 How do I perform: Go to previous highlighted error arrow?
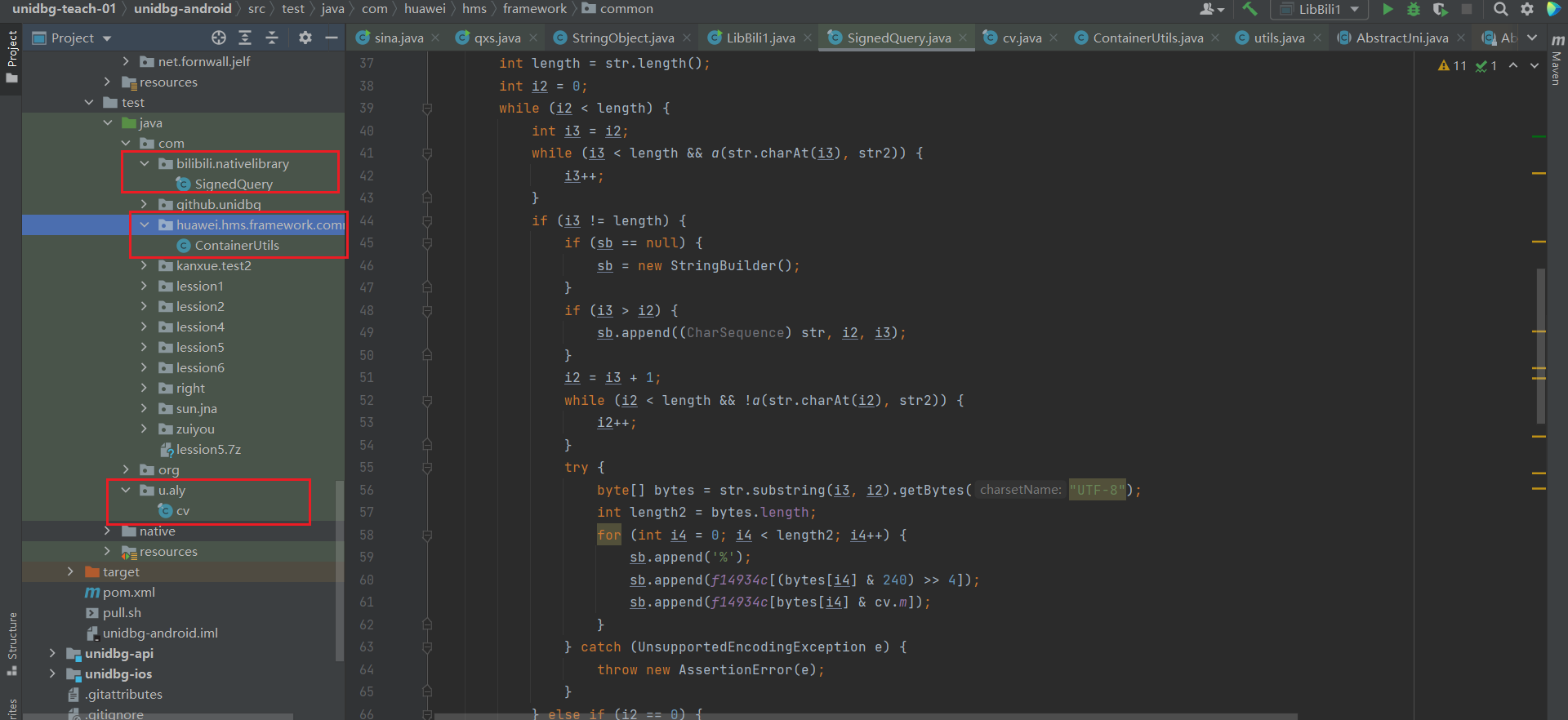[1513, 65]
